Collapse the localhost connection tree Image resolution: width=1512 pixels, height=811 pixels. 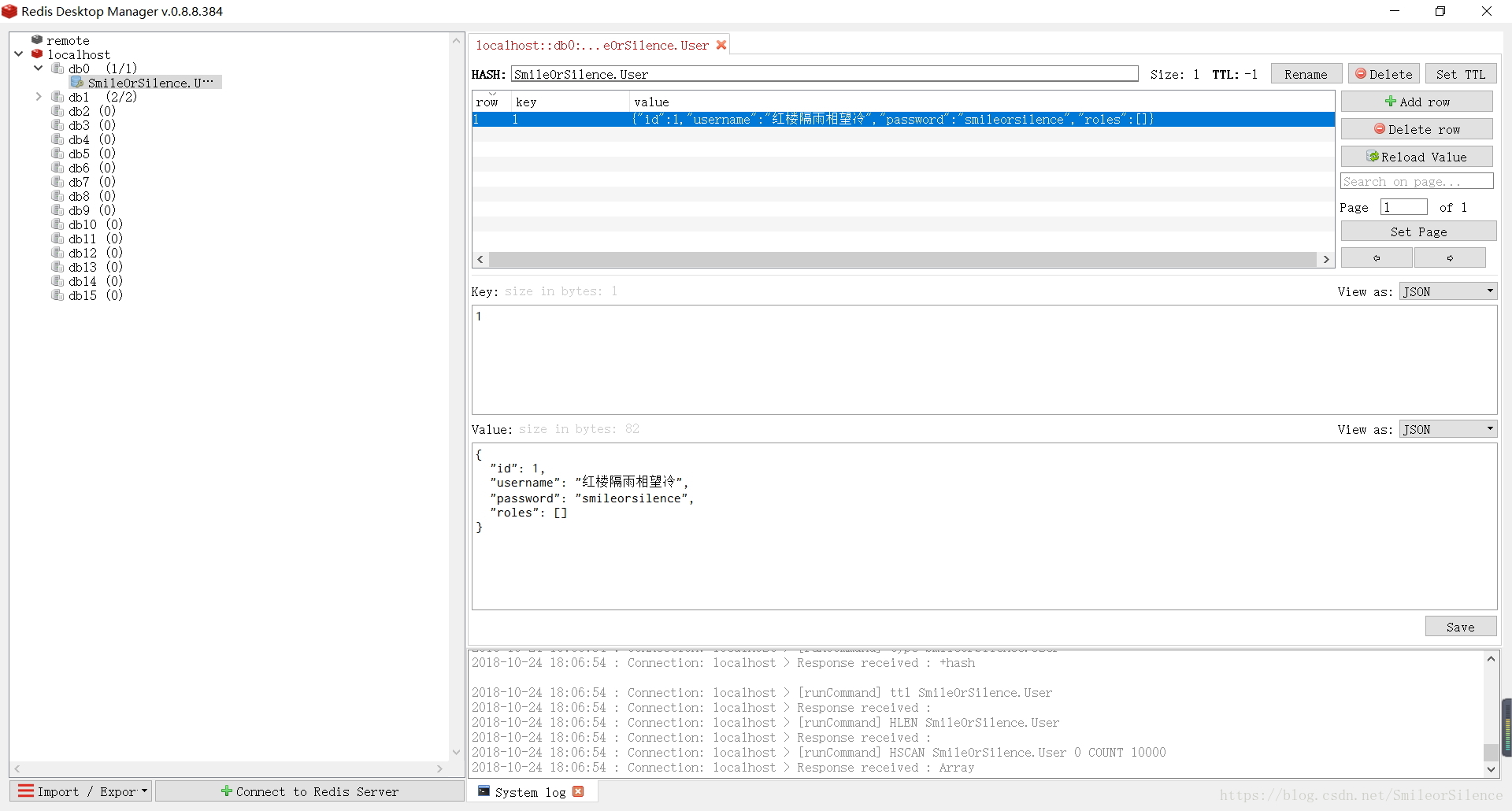[19, 54]
